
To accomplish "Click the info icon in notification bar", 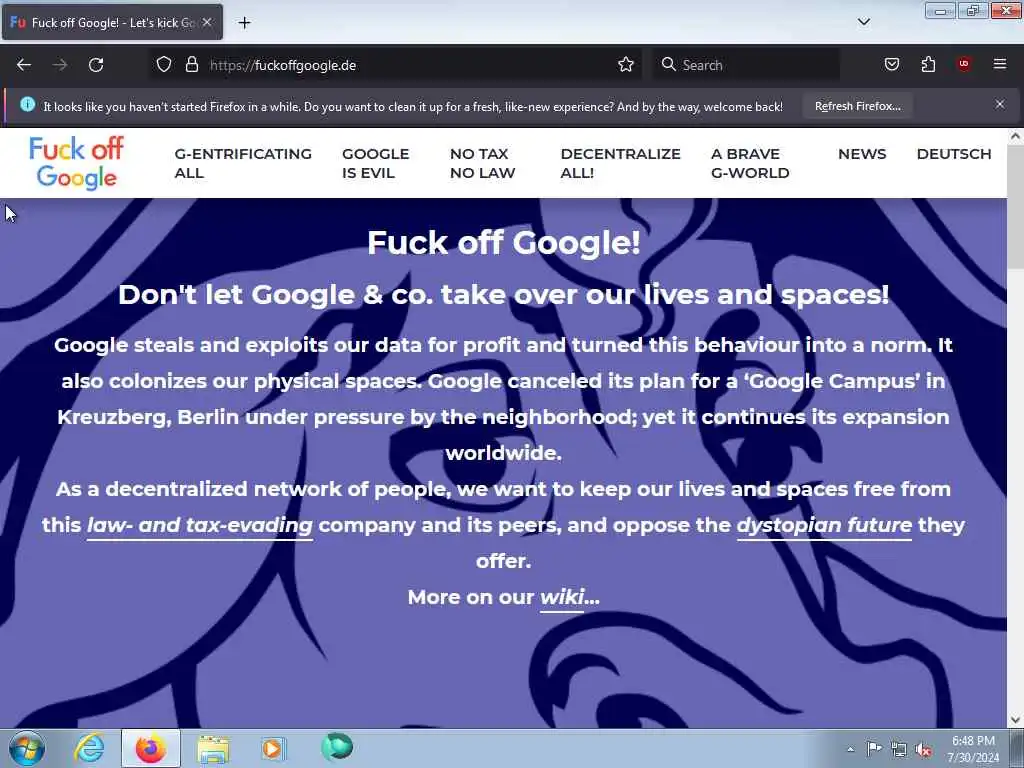I will (x=27, y=104).
